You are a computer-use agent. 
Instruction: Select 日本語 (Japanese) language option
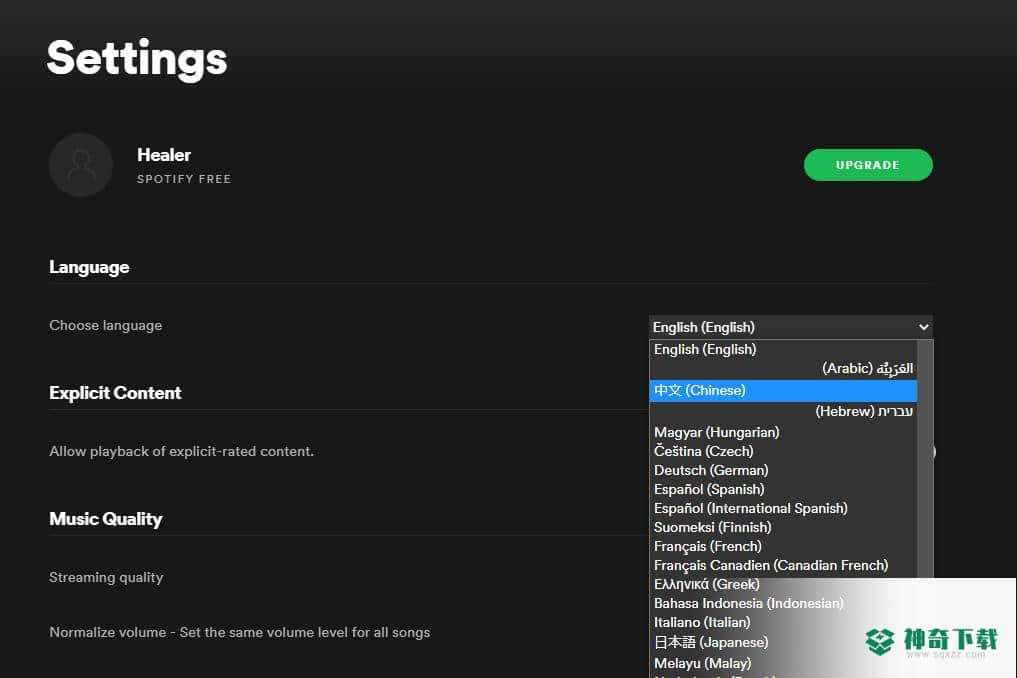click(783, 642)
